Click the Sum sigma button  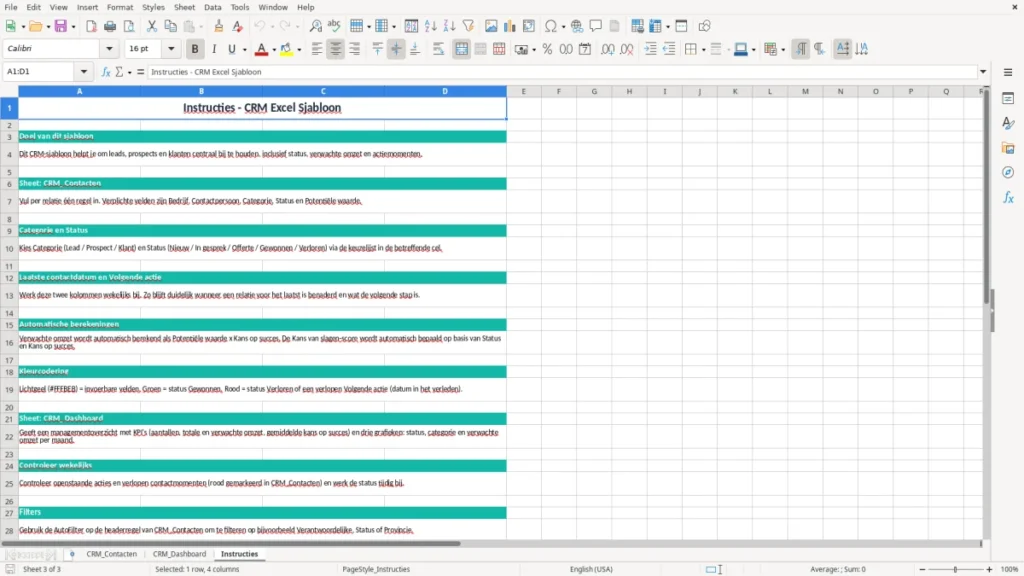119,72
